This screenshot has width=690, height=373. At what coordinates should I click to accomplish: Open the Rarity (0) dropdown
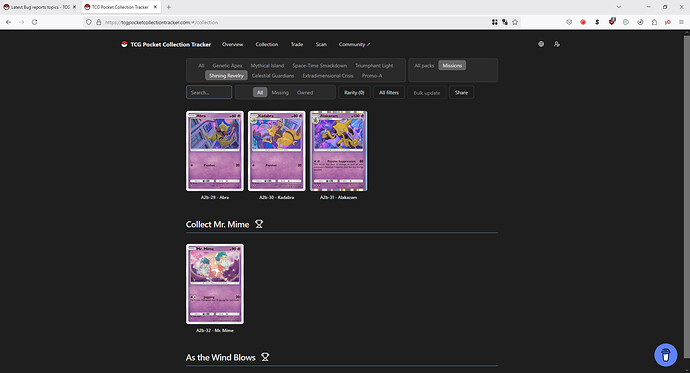354,92
